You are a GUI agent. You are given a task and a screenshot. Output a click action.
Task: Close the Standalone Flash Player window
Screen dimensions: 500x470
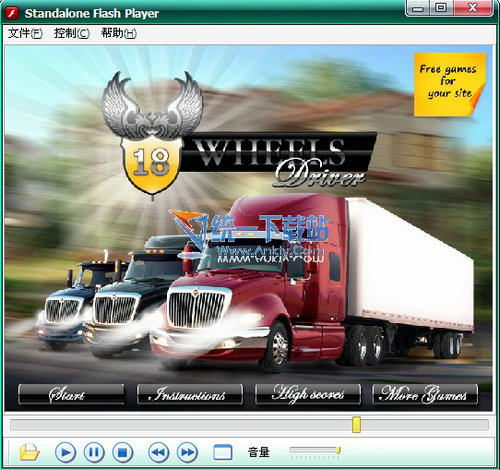click(x=473, y=8)
